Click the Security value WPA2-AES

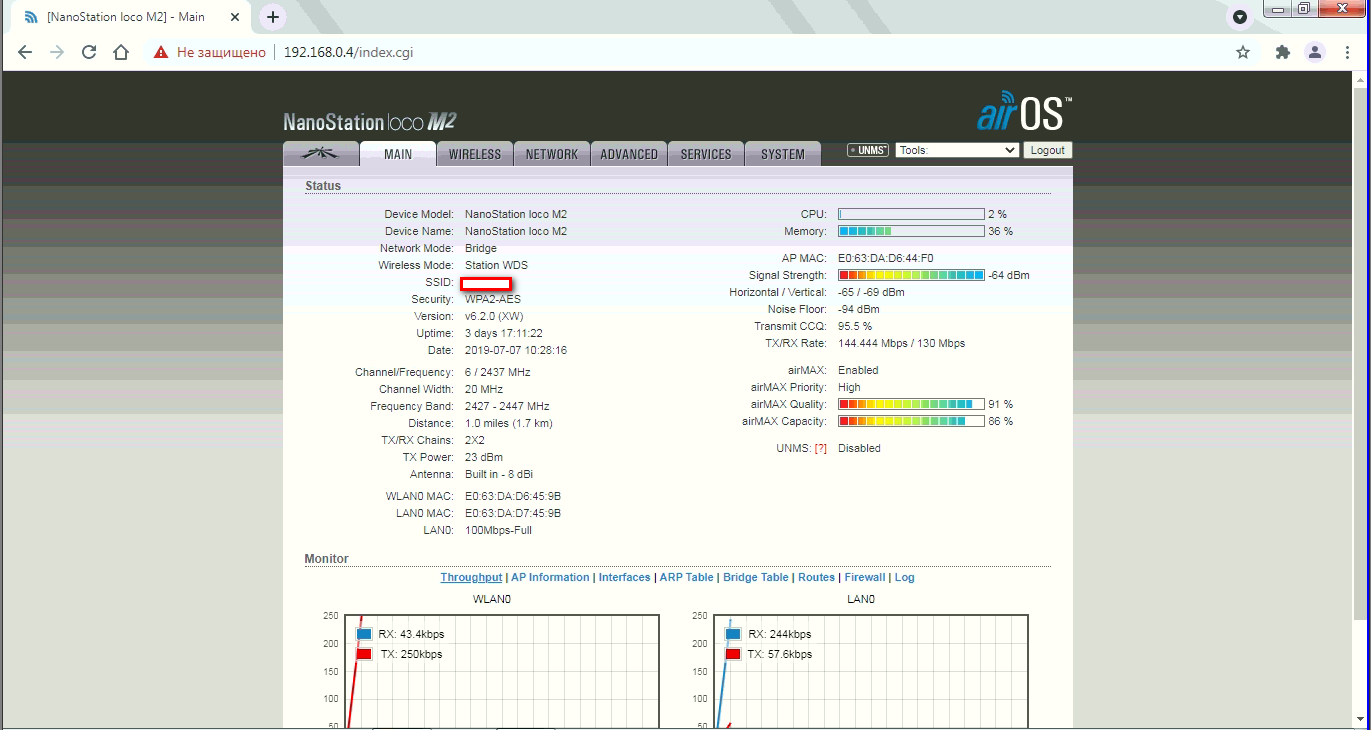[x=493, y=299]
